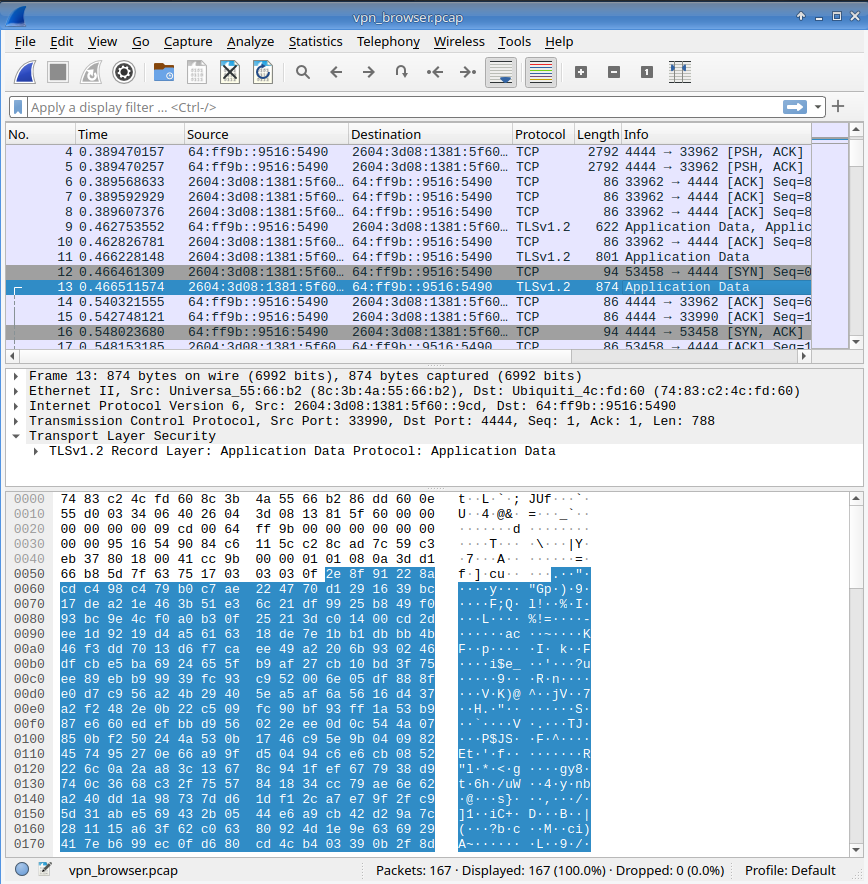Go back in packet history
Viewport: 868px width, 884px height.
click(336, 72)
